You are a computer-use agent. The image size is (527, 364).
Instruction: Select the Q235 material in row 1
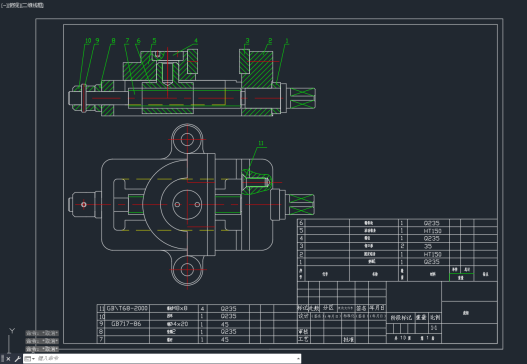[432, 261]
